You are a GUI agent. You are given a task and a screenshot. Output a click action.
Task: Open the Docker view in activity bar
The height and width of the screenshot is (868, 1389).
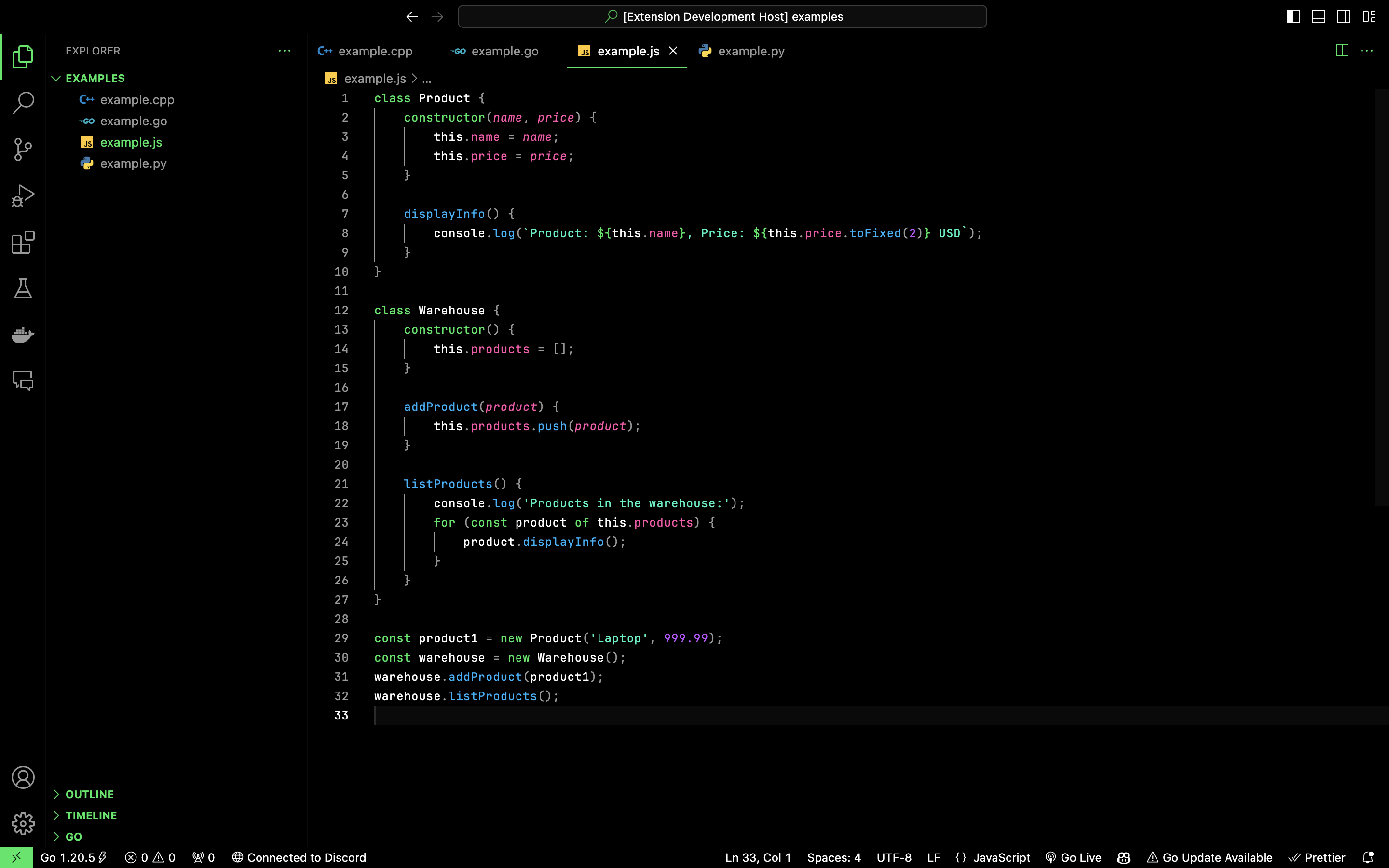(x=23, y=335)
